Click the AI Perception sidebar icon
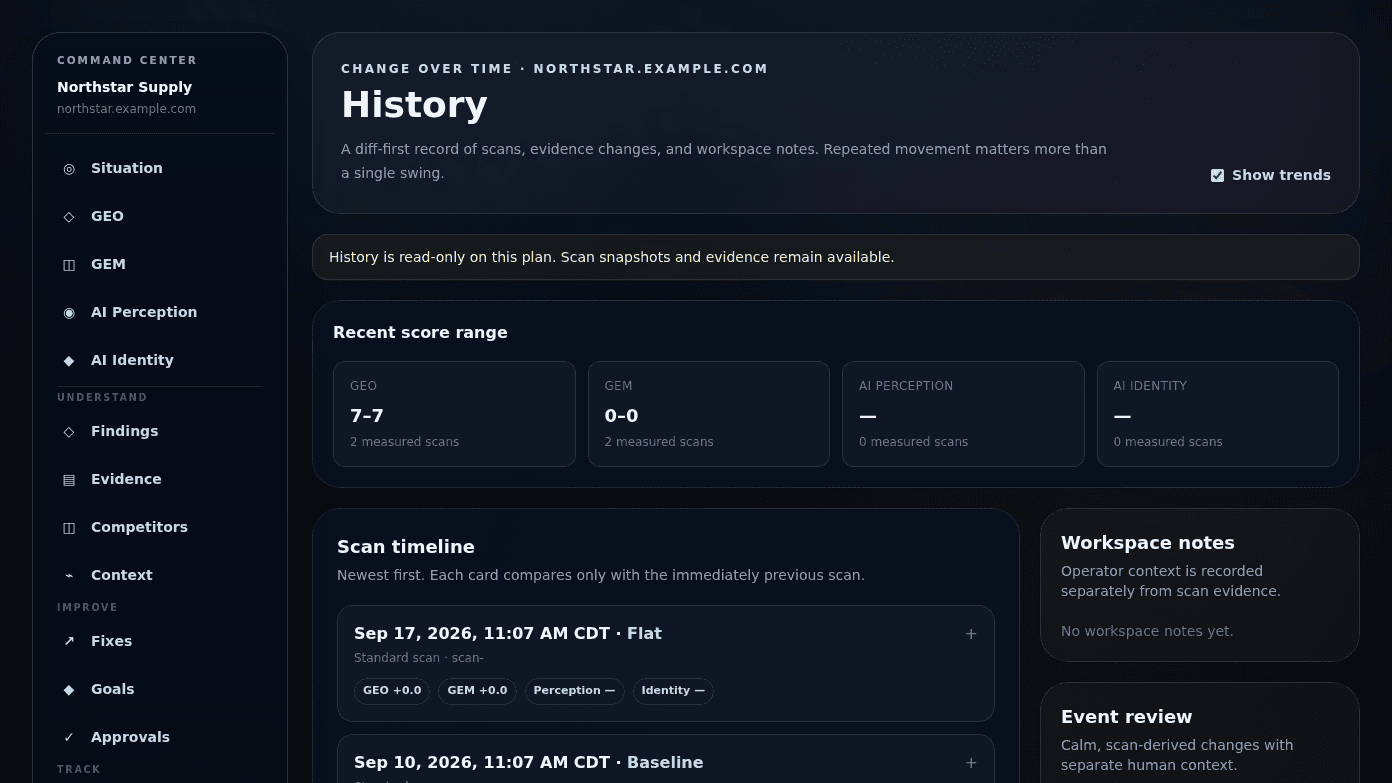The width and height of the screenshot is (1392, 783). click(69, 313)
